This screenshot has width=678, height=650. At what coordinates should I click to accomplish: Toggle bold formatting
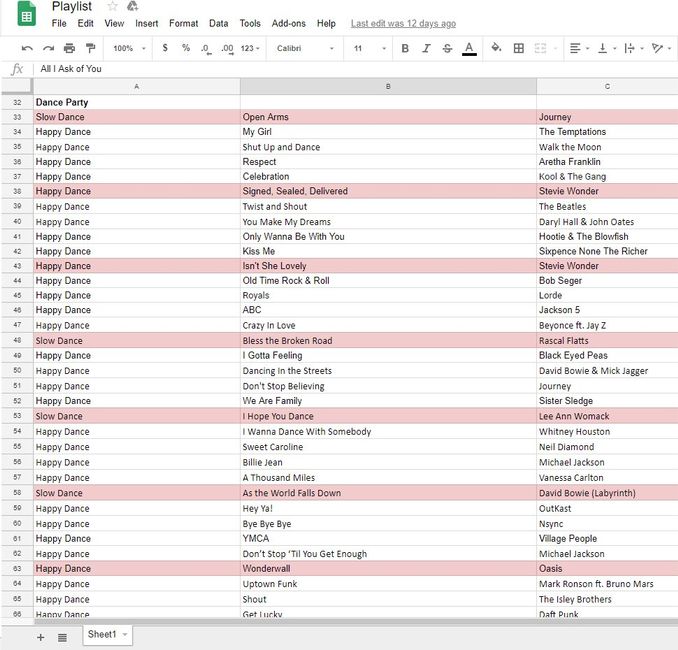tap(405, 48)
